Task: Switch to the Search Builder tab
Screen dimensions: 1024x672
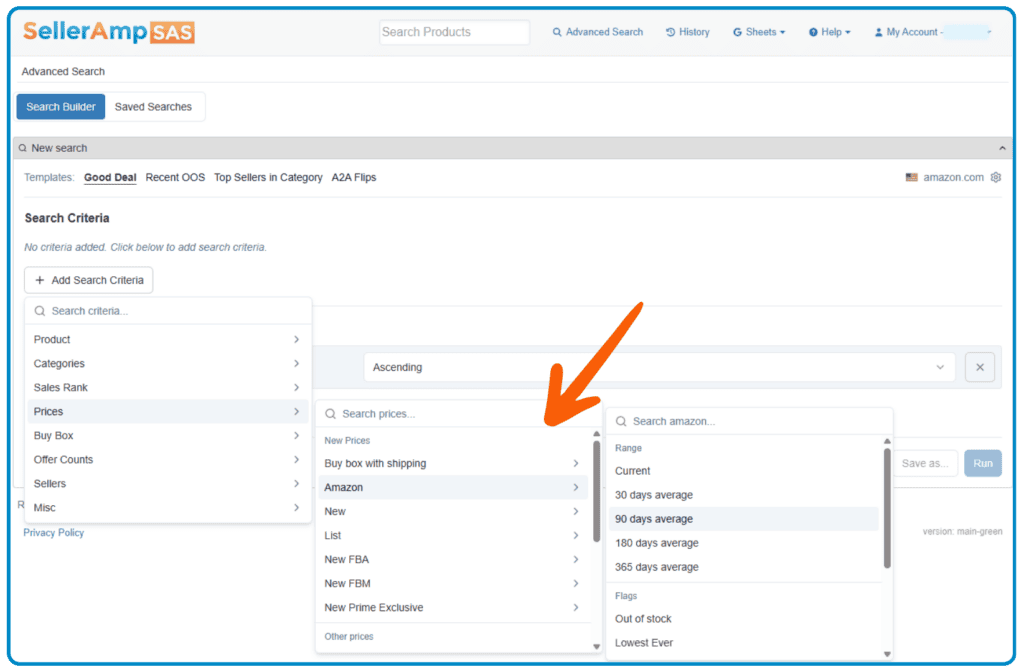Action: [61, 106]
